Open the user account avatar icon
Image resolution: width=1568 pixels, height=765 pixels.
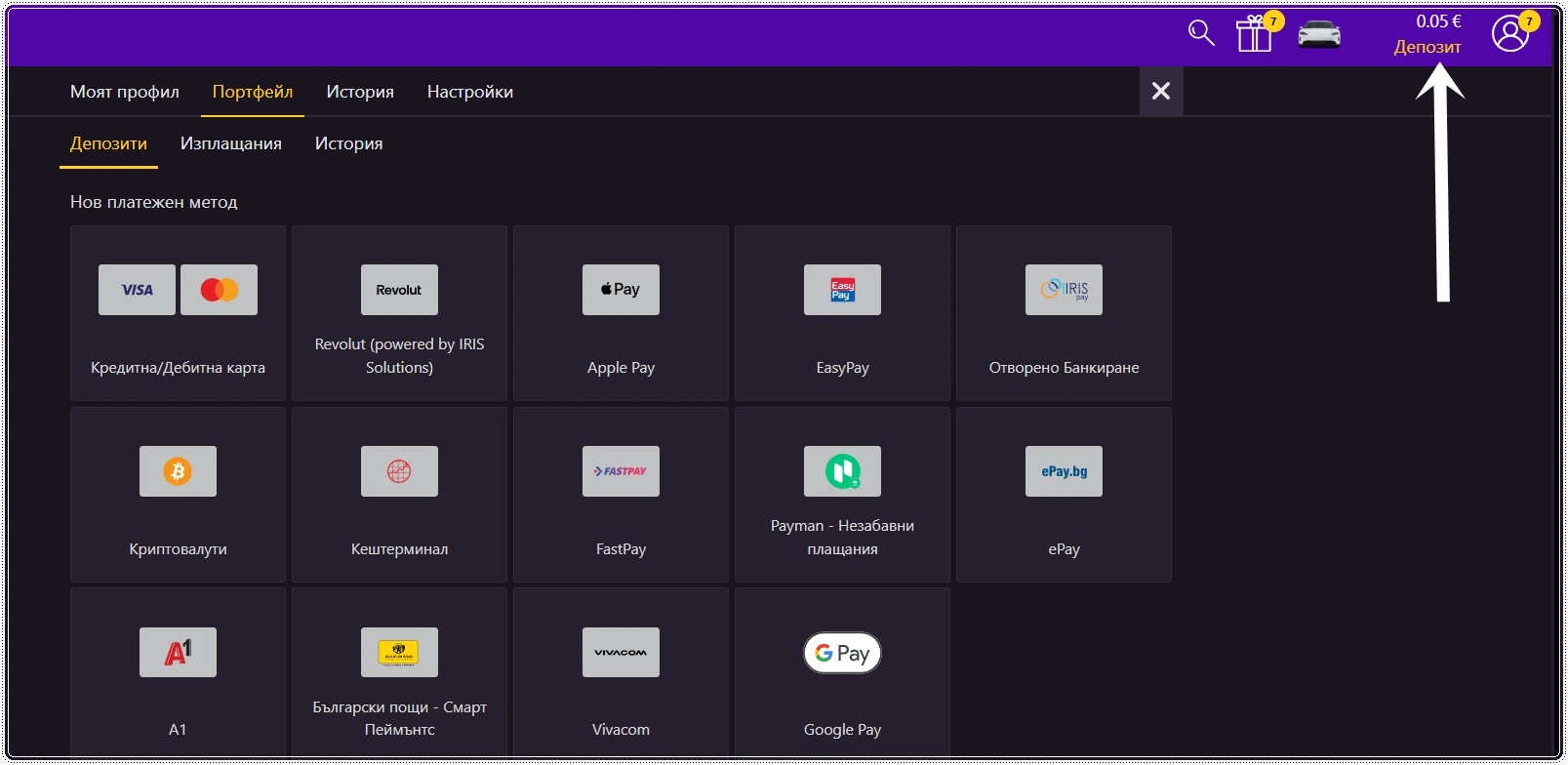click(1510, 33)
